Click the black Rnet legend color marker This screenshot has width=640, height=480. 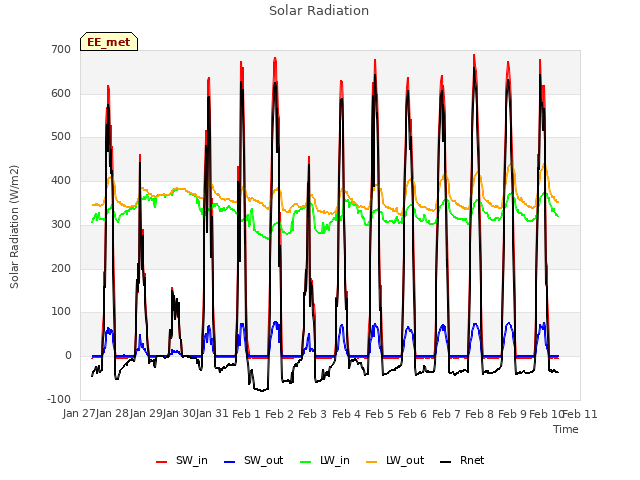tap(446, 462)
